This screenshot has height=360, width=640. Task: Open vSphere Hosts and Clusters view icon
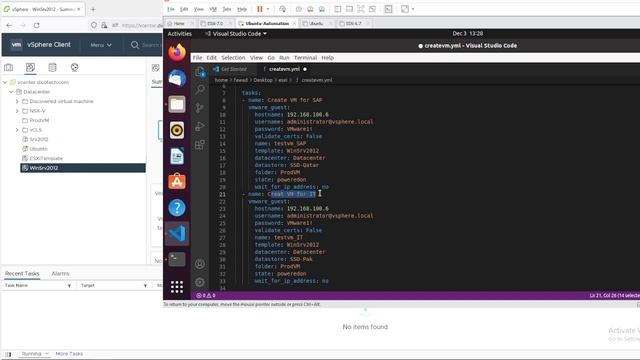pyautogui.click(x=9, y=67)
